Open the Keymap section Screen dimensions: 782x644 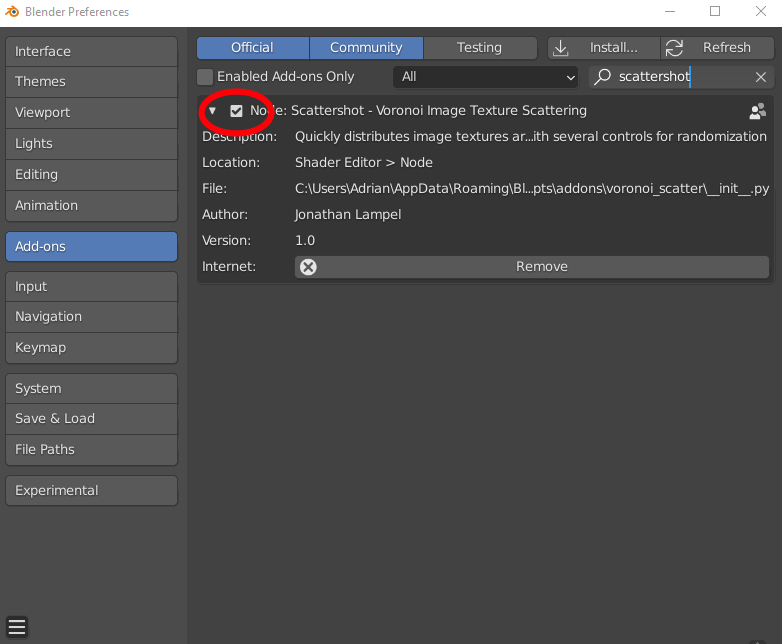click(x=91, y=348)
